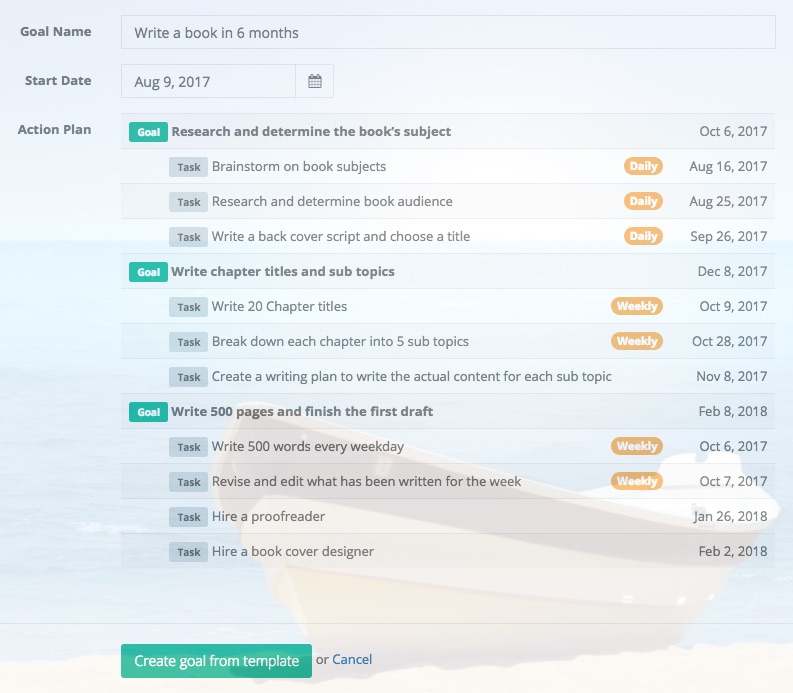
Task: Click Daily badge beside Write a back cover script
Action: (643, 236)
